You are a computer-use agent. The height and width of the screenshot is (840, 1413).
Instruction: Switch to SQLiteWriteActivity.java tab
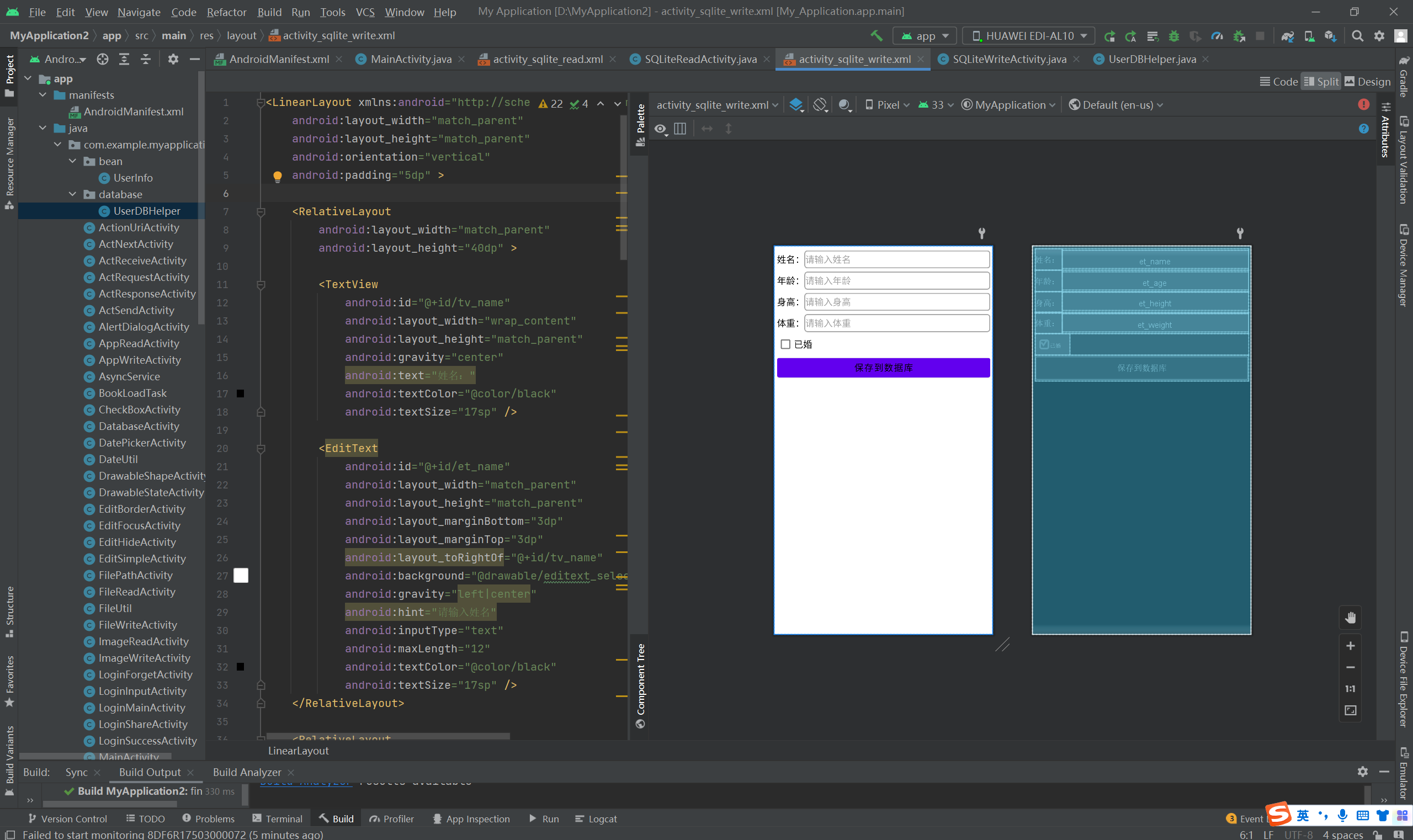(x=1009, y=59)
